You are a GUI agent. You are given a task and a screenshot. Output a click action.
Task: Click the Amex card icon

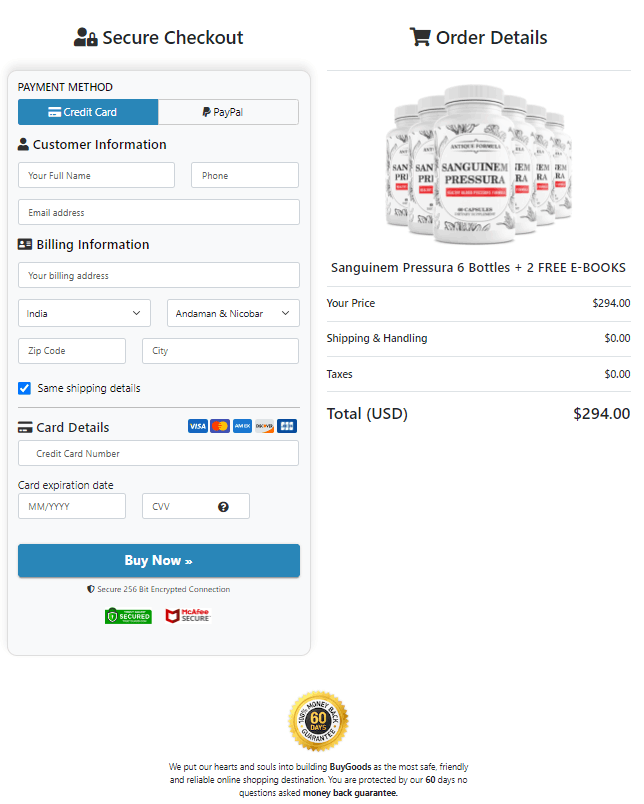click(241, 426)
